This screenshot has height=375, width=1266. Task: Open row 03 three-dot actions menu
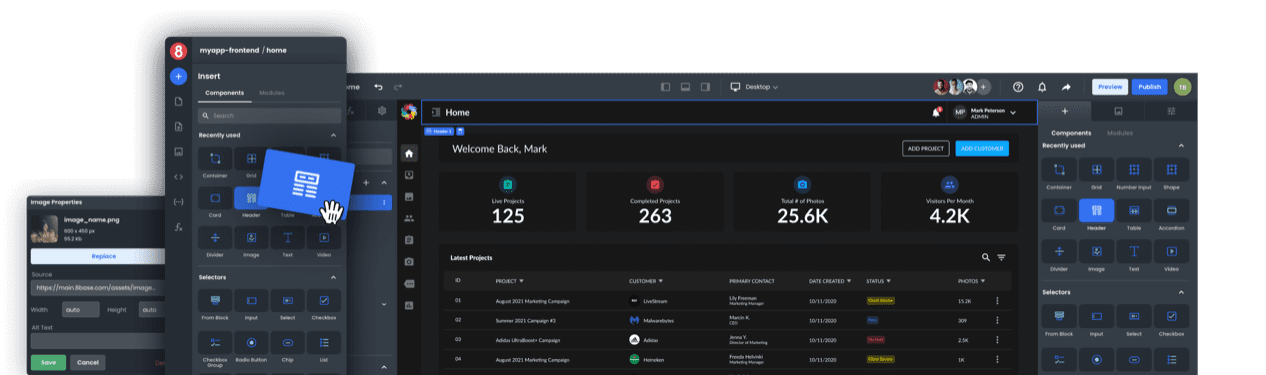996,339
